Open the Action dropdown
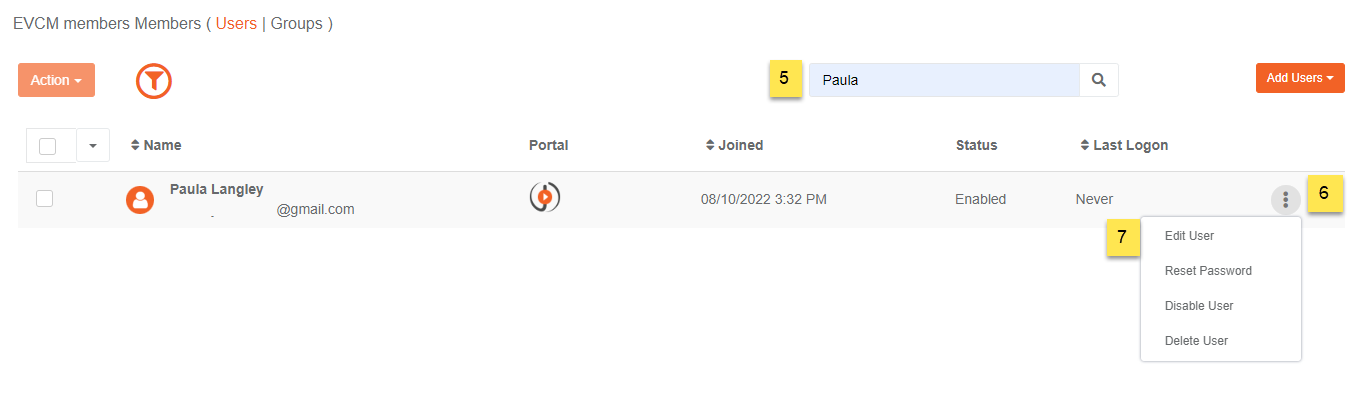Viewport: 1356px width, 409px height. (56, 80)
